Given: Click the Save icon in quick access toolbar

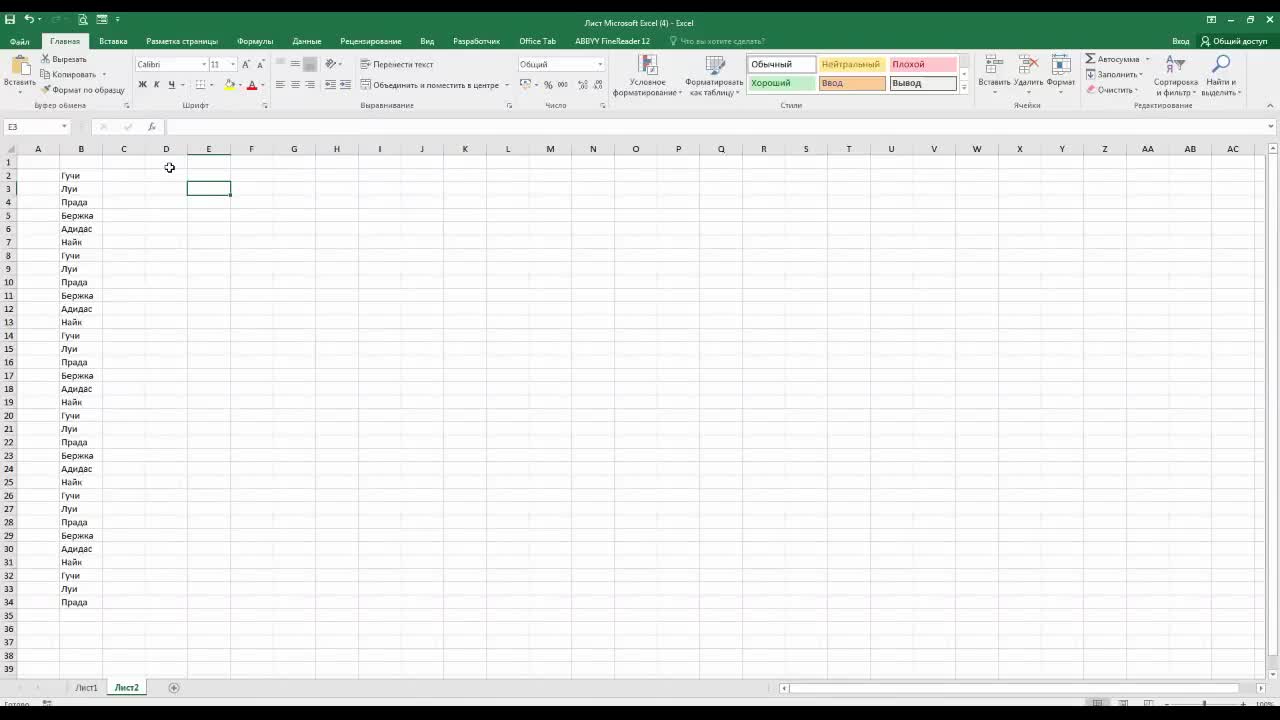Looking at the screenshot, I should click(10, 19).
